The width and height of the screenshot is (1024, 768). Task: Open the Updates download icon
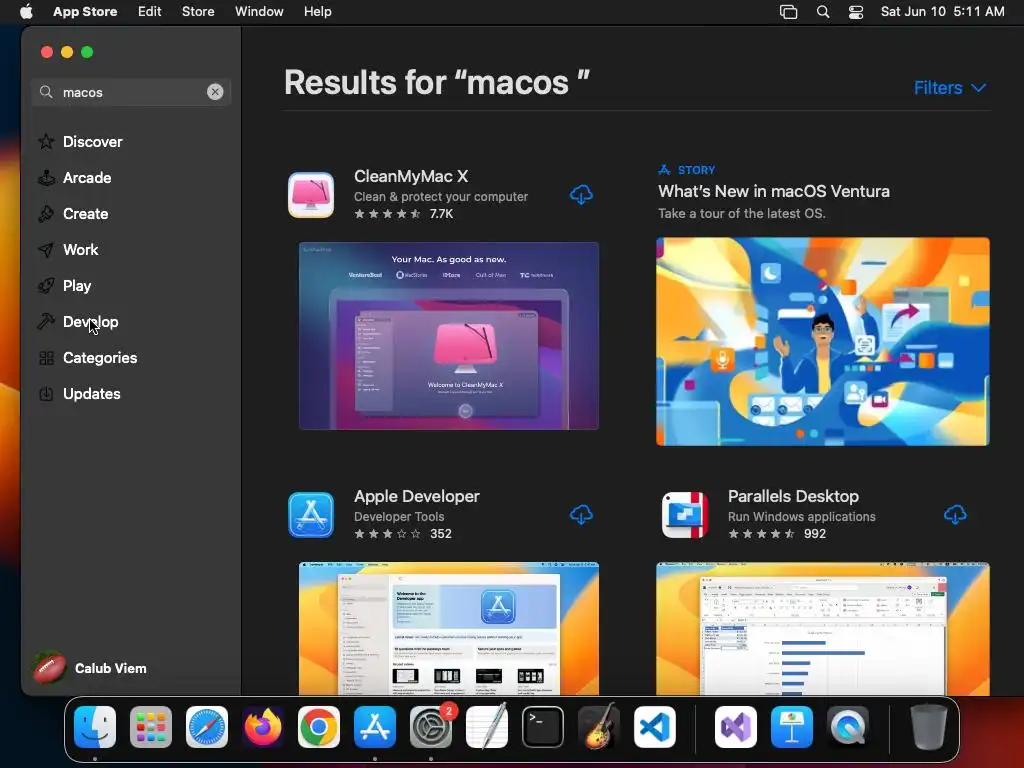pyautogui.click(x=46, y=394)
